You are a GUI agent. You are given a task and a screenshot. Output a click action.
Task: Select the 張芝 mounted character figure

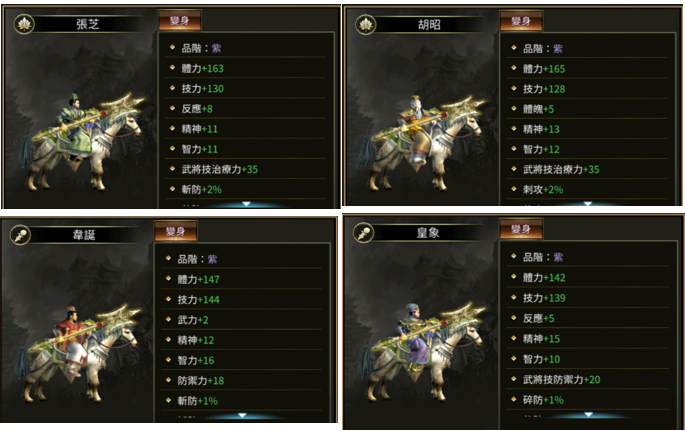[82, 142]
